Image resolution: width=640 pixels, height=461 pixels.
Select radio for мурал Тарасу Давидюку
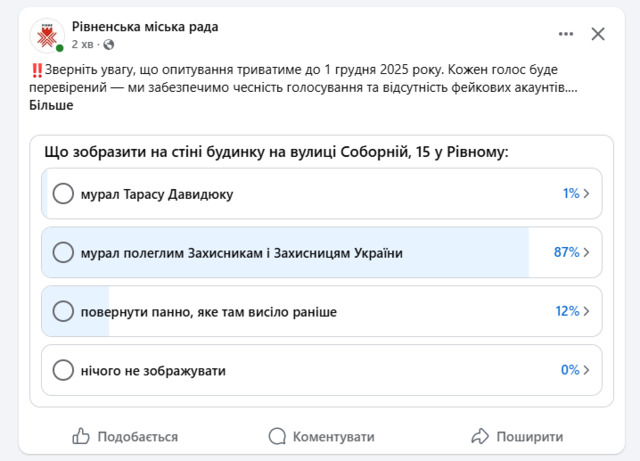tap(63, 194)
